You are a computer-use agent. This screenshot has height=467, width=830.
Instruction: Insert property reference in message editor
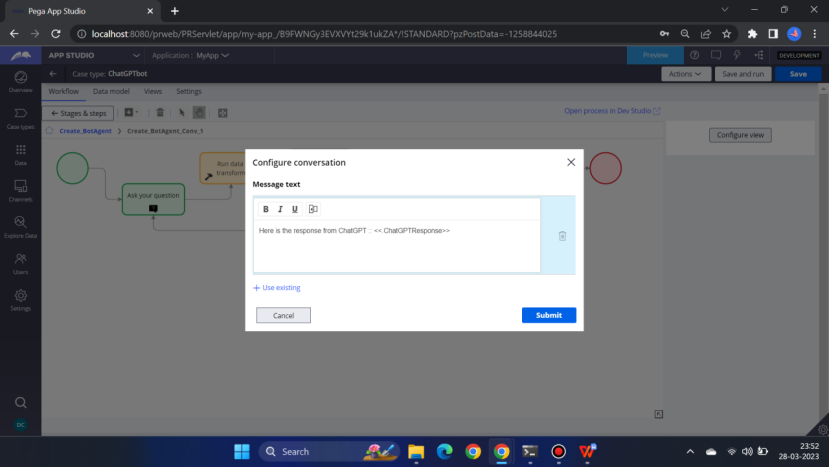[313, 209]
